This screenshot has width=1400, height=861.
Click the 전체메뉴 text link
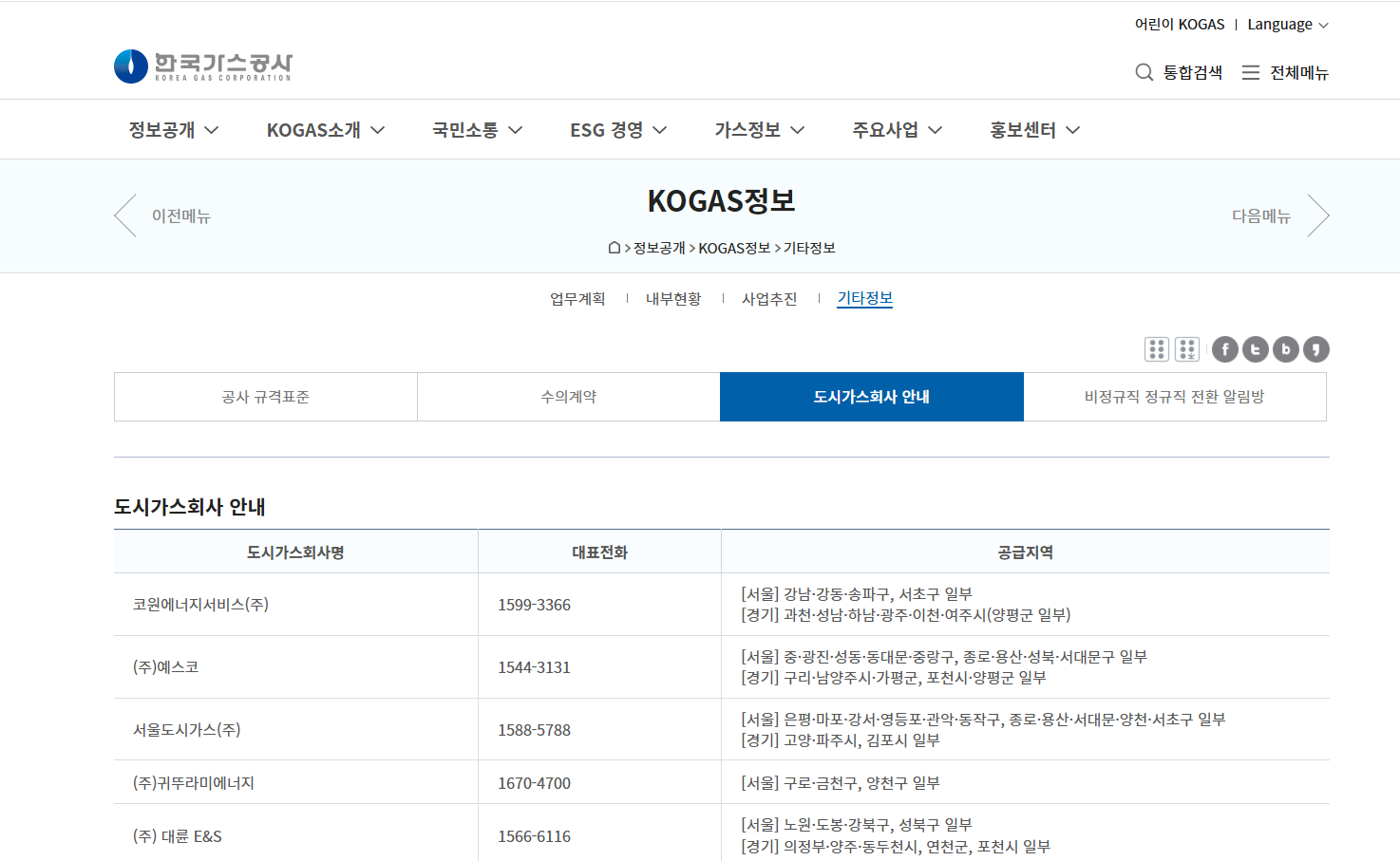1299,72
